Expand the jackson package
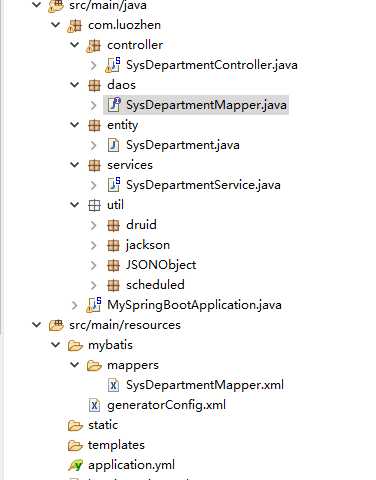 click(x=94, y=245)
